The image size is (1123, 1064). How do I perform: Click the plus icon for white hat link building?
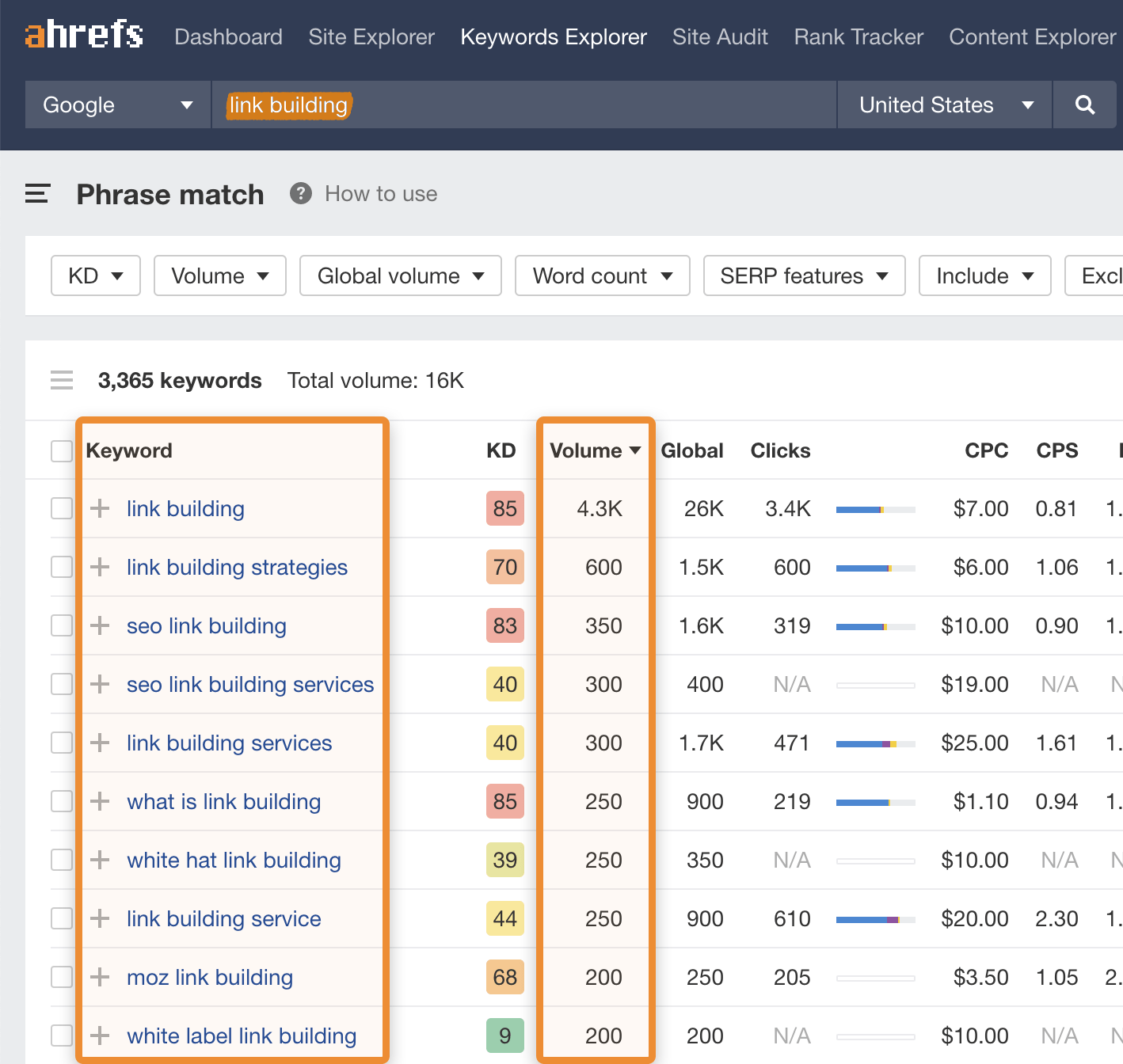coord(100,860)
